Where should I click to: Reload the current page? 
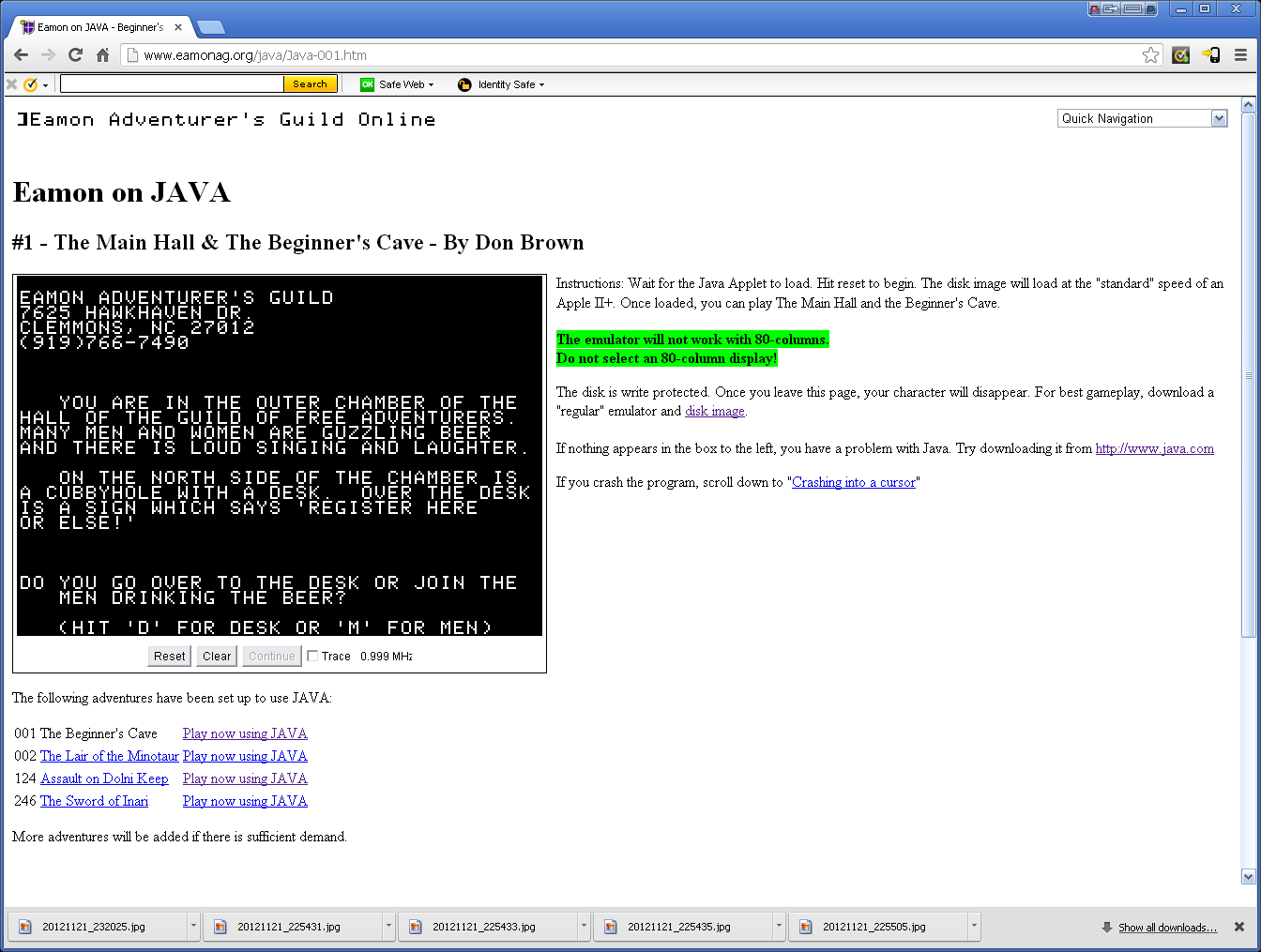pos(76,55)
